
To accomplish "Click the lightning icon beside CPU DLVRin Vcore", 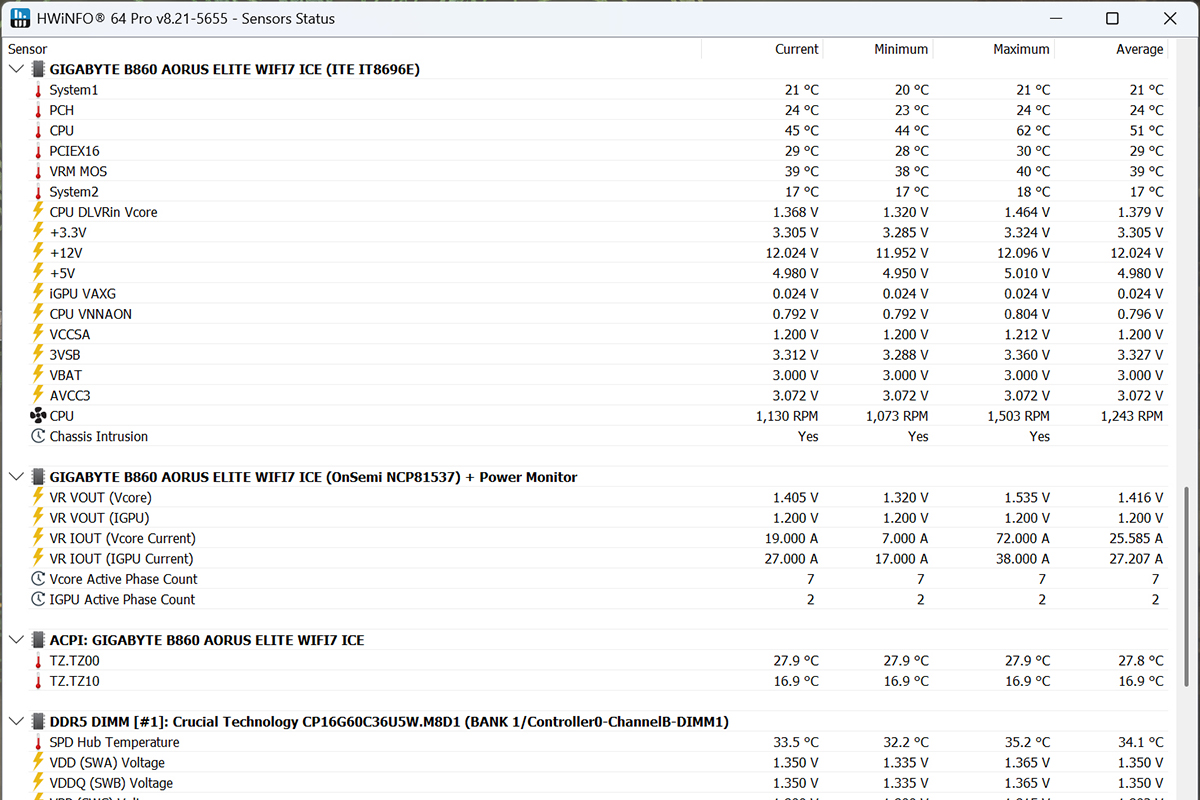I will (38, 211).
